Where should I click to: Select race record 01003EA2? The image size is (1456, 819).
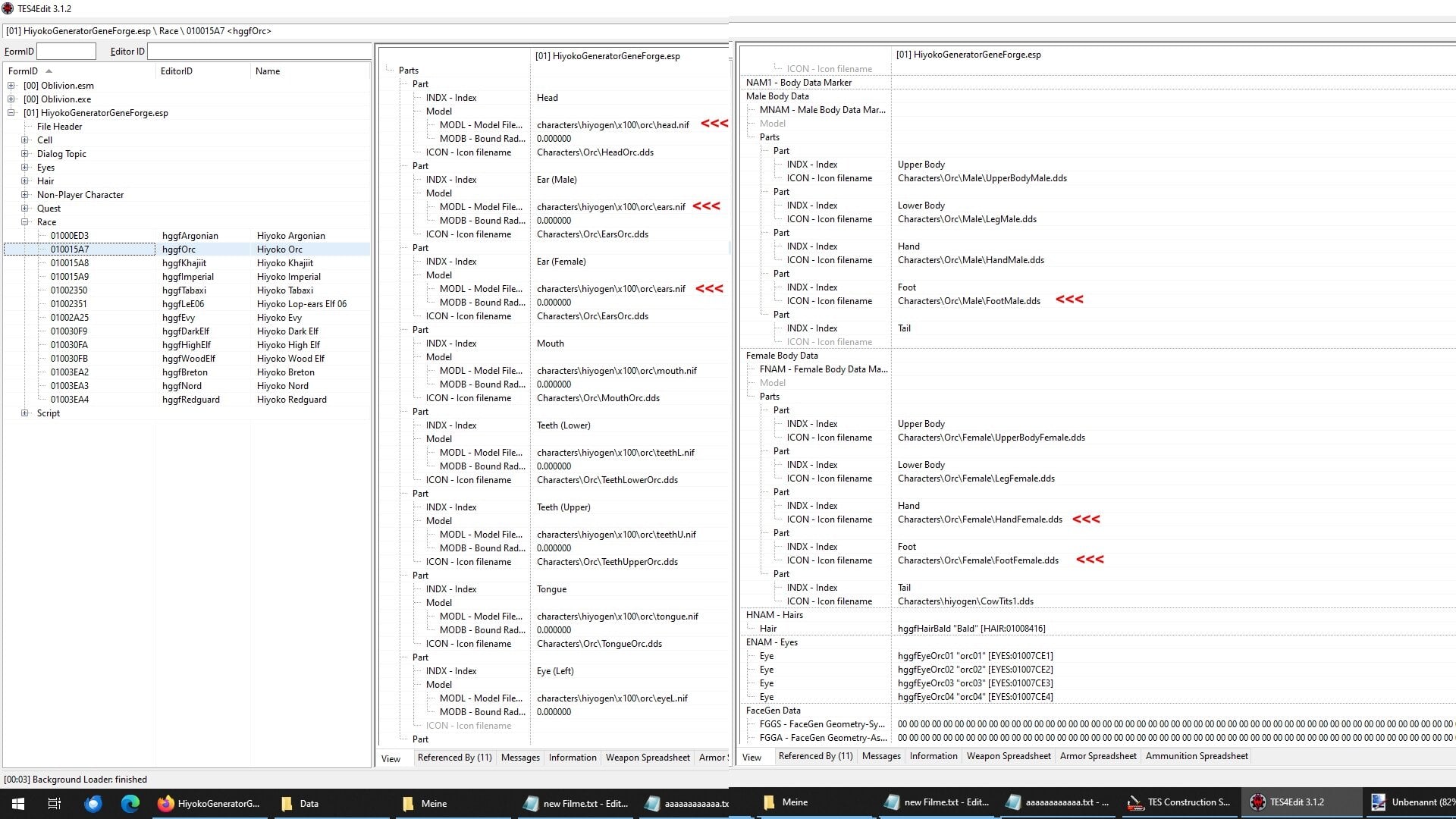(70, 372)
